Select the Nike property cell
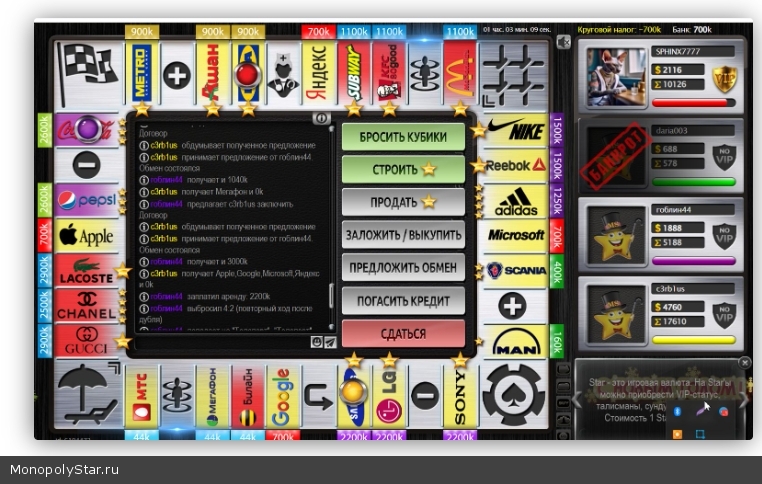Screen dimensions: 762x484 [515, 130]
